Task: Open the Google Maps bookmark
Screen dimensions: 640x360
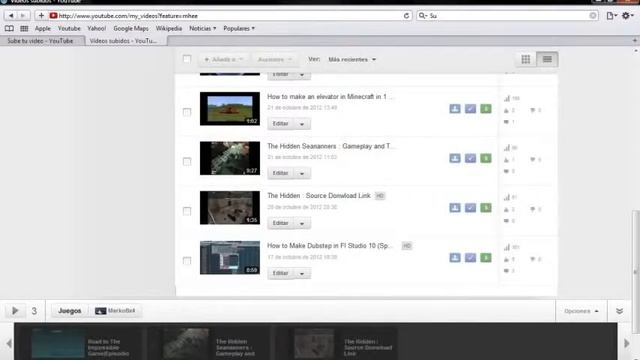Action: pos(131,29)
